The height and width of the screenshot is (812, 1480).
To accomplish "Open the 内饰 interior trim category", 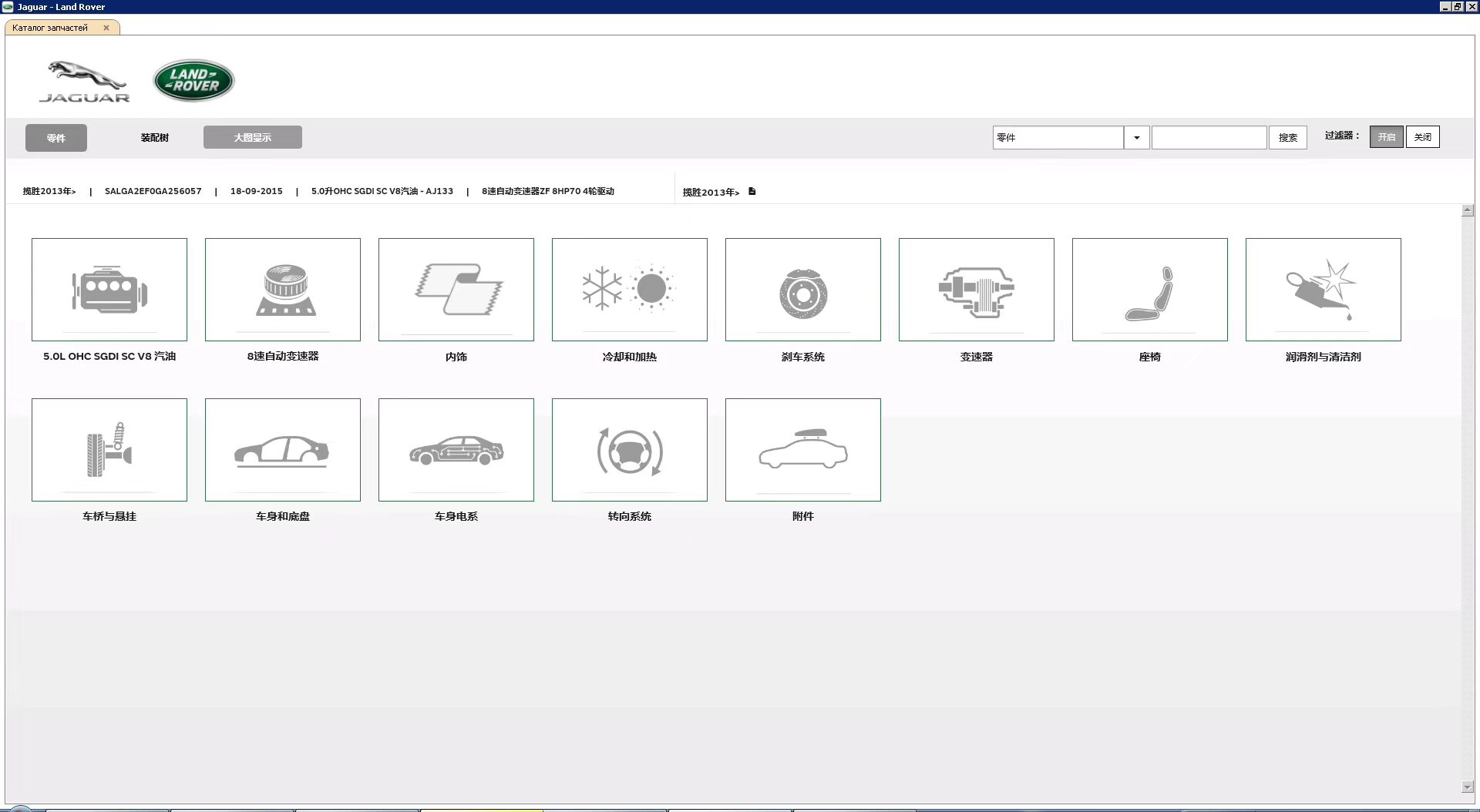I will click(456, 290).
